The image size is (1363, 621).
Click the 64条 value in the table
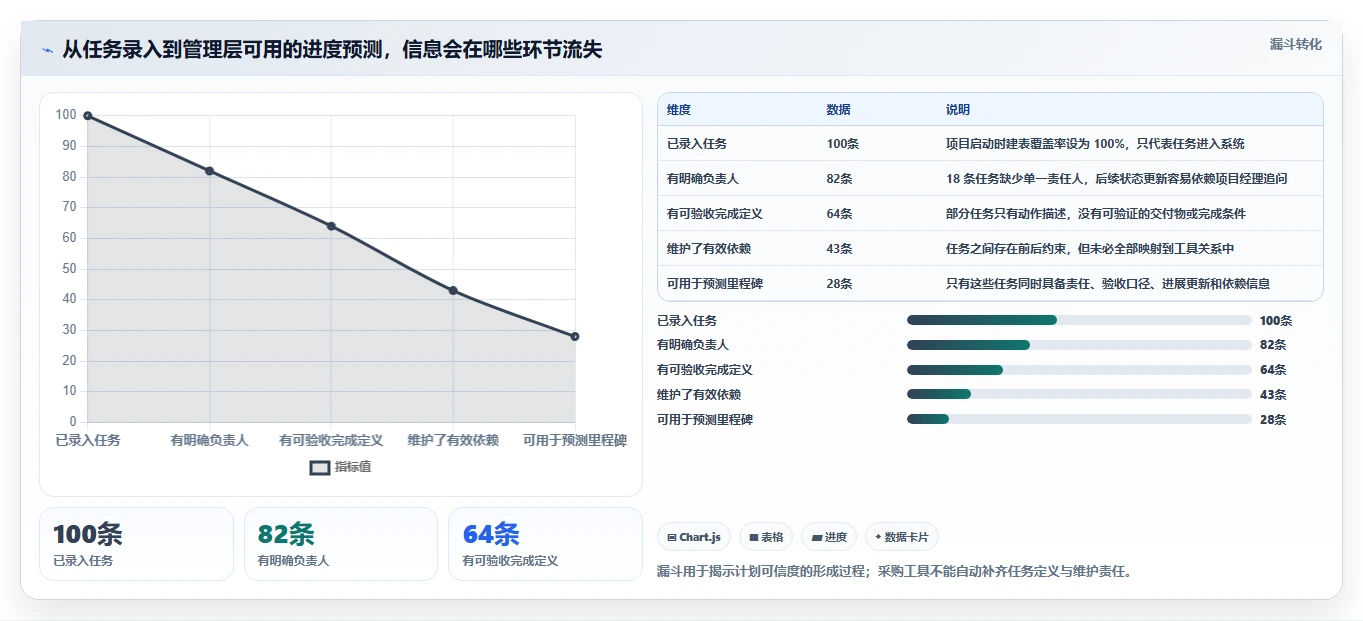(x=840, y=214)
